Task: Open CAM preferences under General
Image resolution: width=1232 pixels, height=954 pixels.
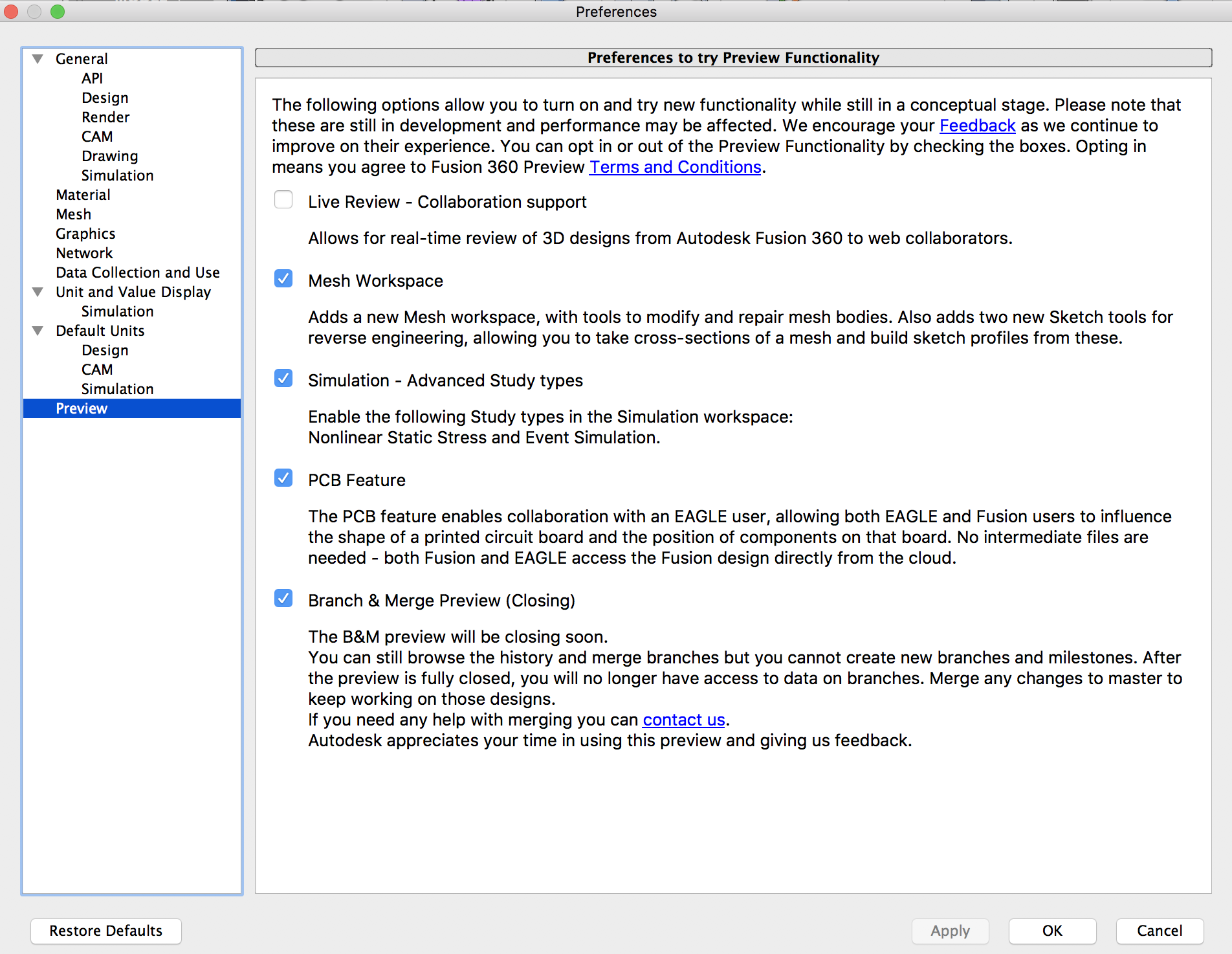Action: tap(97, 137)
